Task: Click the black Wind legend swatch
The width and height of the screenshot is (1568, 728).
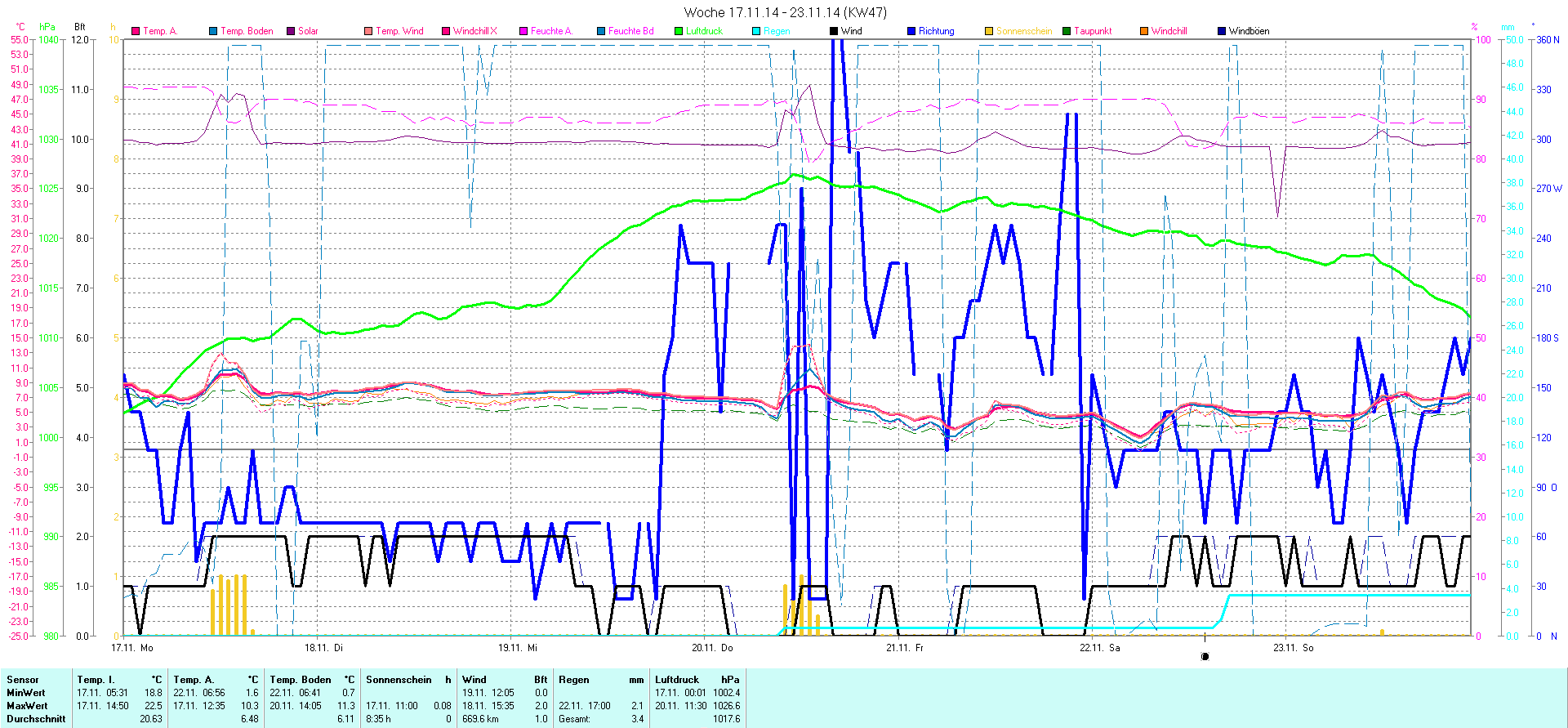Action: 834,31
